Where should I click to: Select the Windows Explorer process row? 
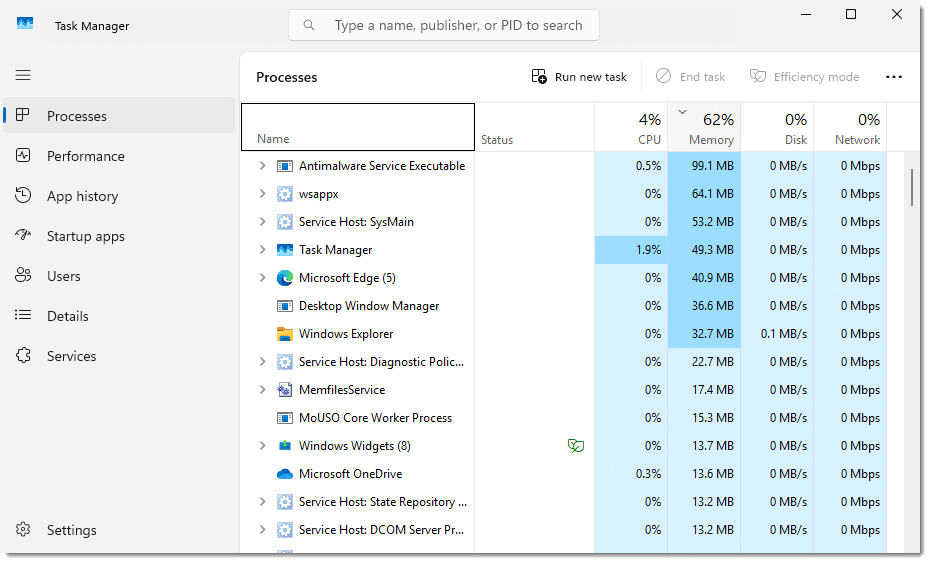tap(563, 334)
